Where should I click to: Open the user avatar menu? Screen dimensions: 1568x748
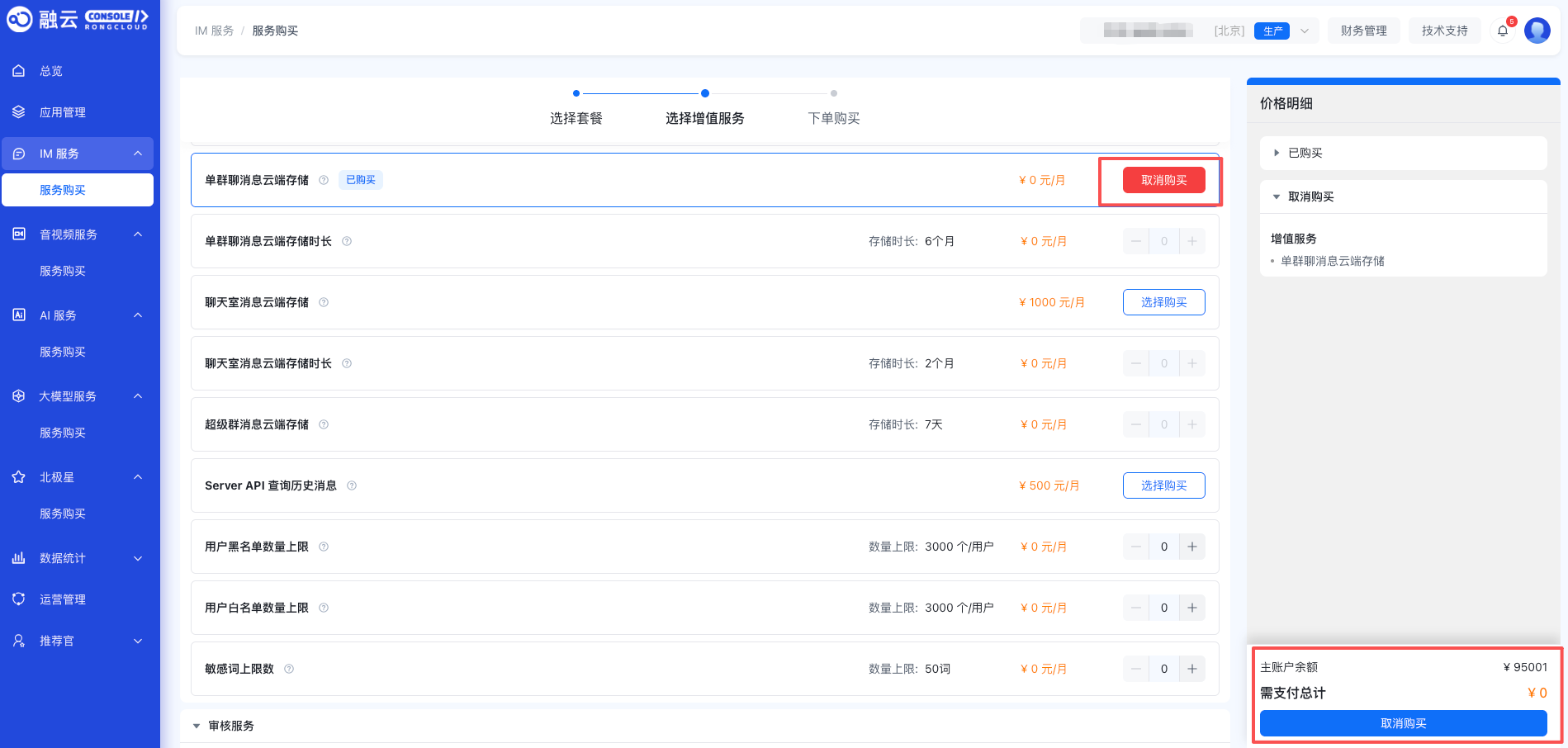pos(1537,31)
